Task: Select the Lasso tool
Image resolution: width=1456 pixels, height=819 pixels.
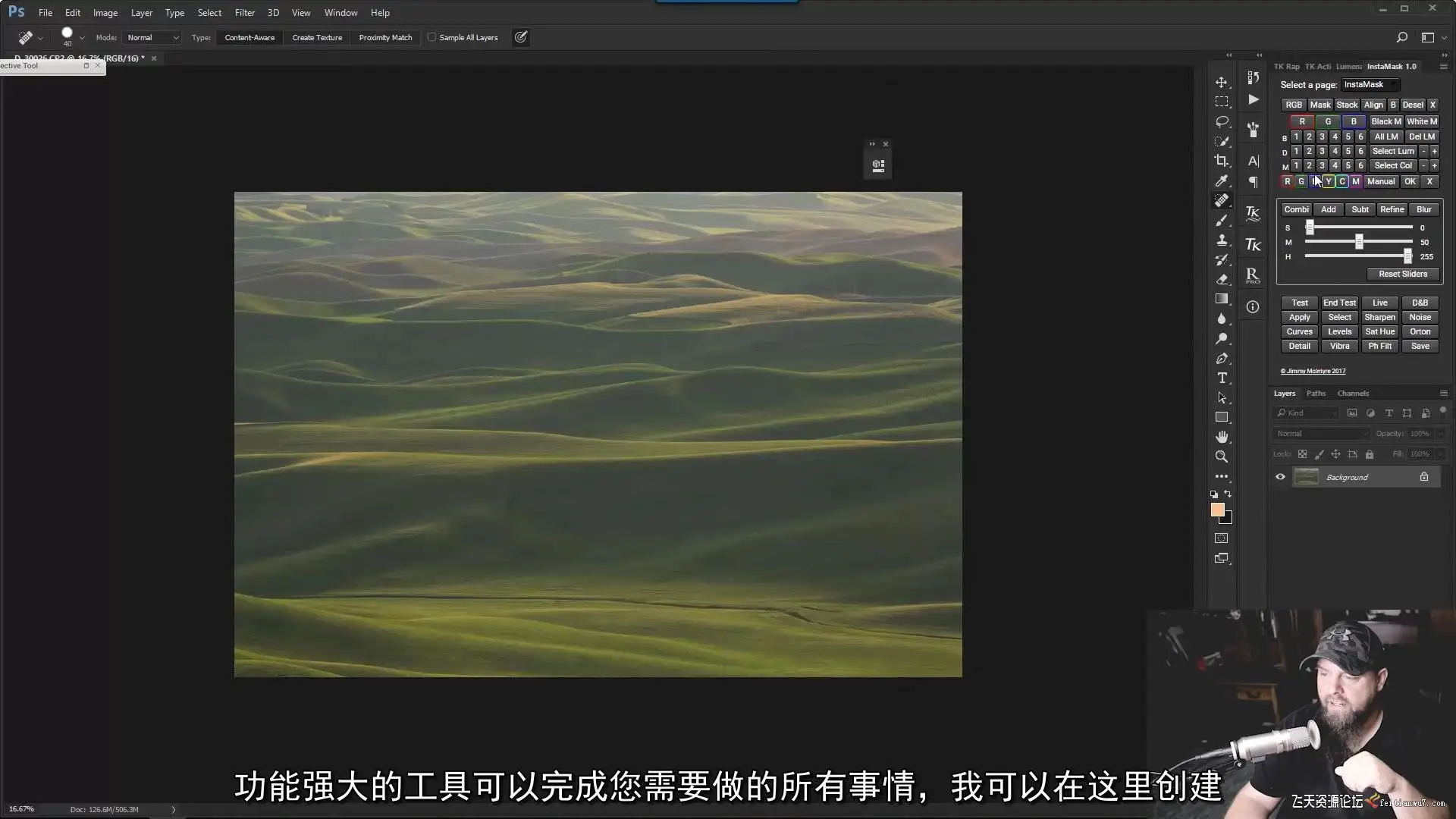Action: coord(1221,121)
